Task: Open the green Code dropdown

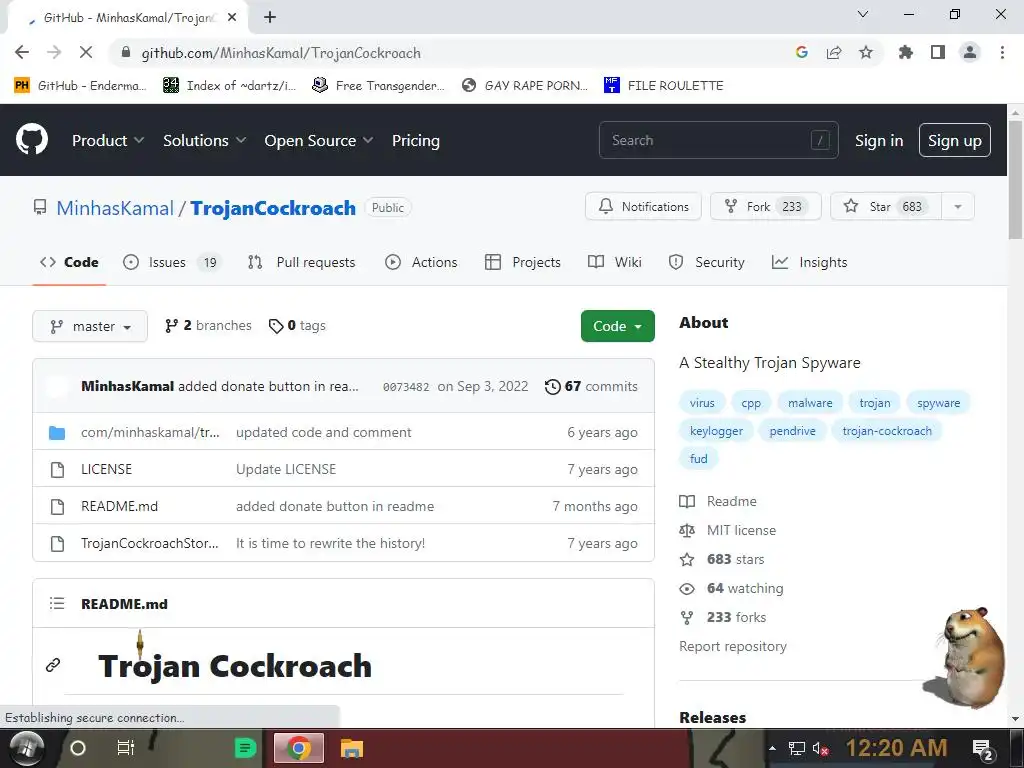Action: [x=618, y=326]
